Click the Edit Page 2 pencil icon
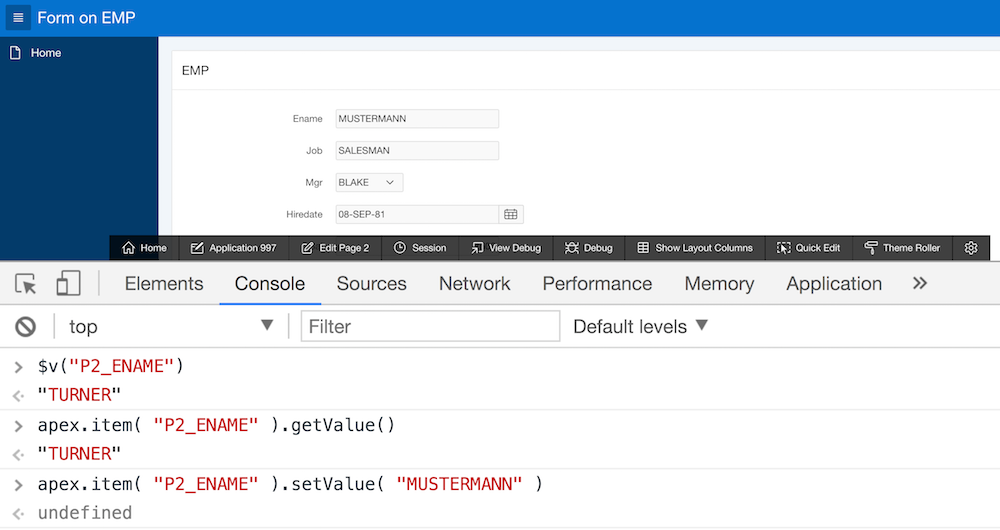The image size is (1000, 530). click(307, 247)
